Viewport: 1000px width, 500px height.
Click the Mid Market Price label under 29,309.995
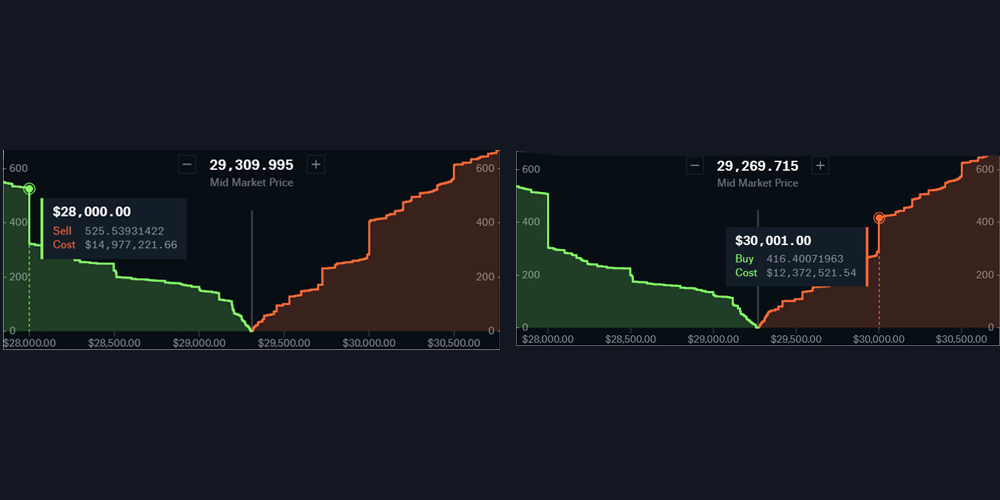[251, 183]
